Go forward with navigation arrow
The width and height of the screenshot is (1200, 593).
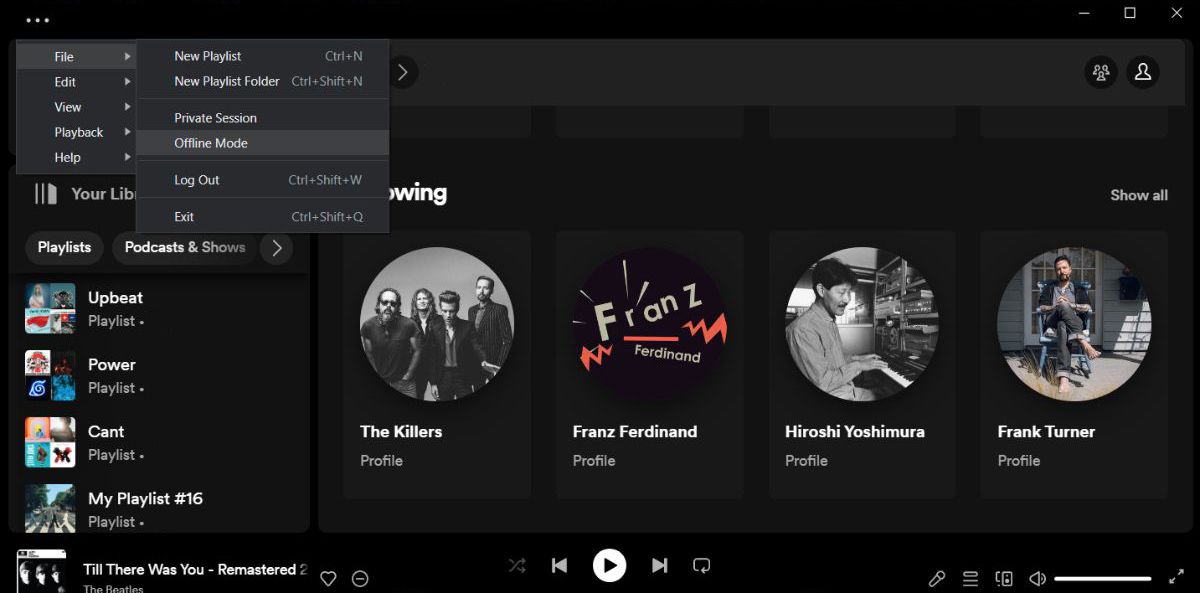click(402, 72)
